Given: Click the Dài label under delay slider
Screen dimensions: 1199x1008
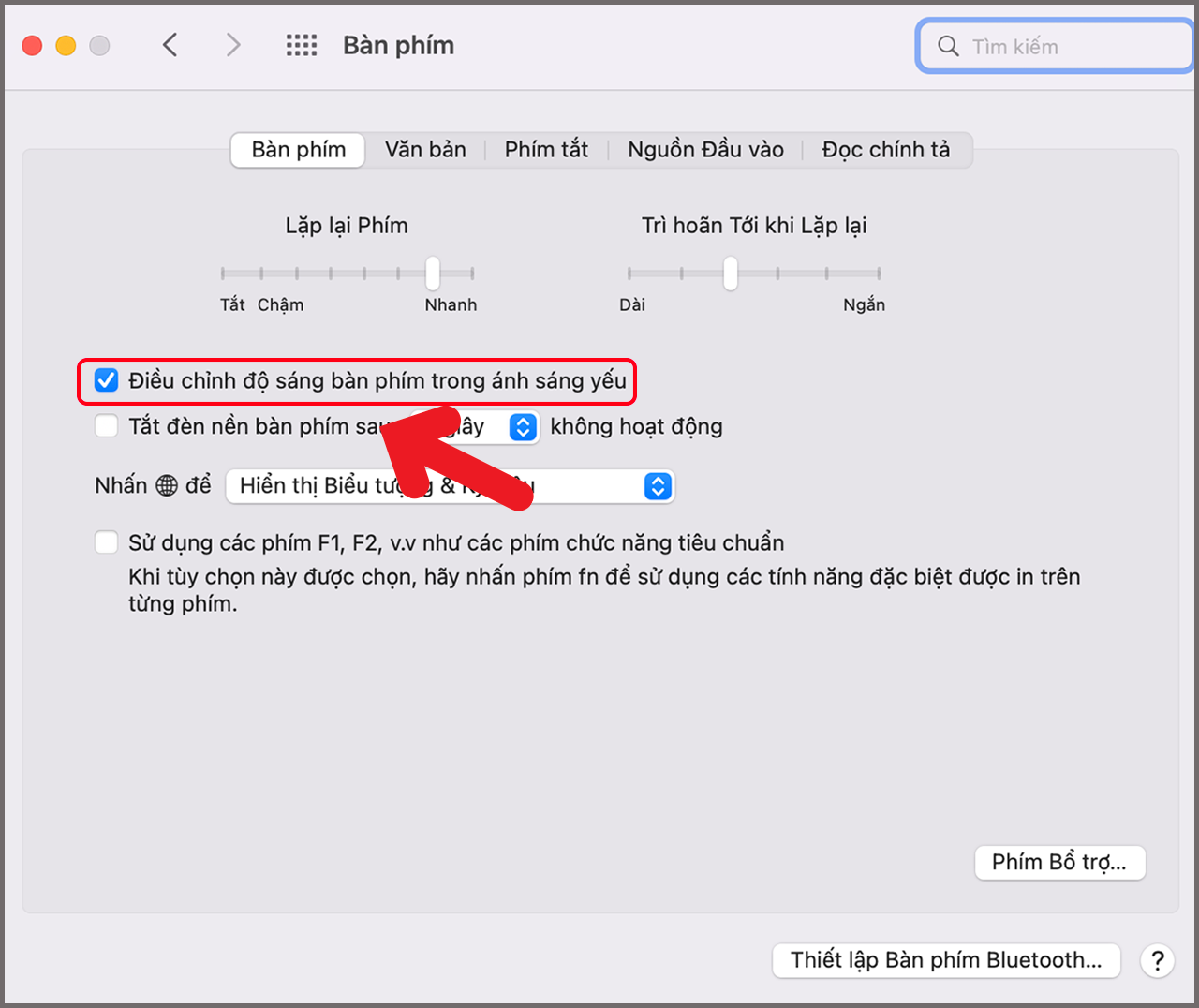Looking at the screenshot, I should tap(632, 305).
